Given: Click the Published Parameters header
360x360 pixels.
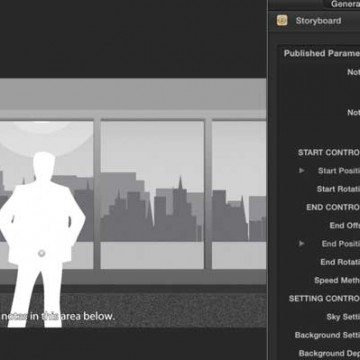Looking at the screenshot, I should [322, 53].
